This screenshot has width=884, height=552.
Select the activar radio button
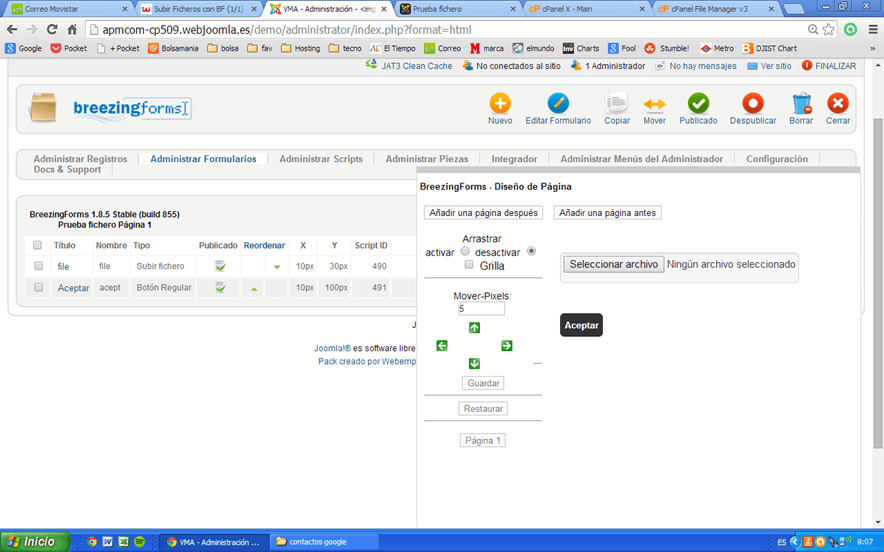[x=465, y=251]
